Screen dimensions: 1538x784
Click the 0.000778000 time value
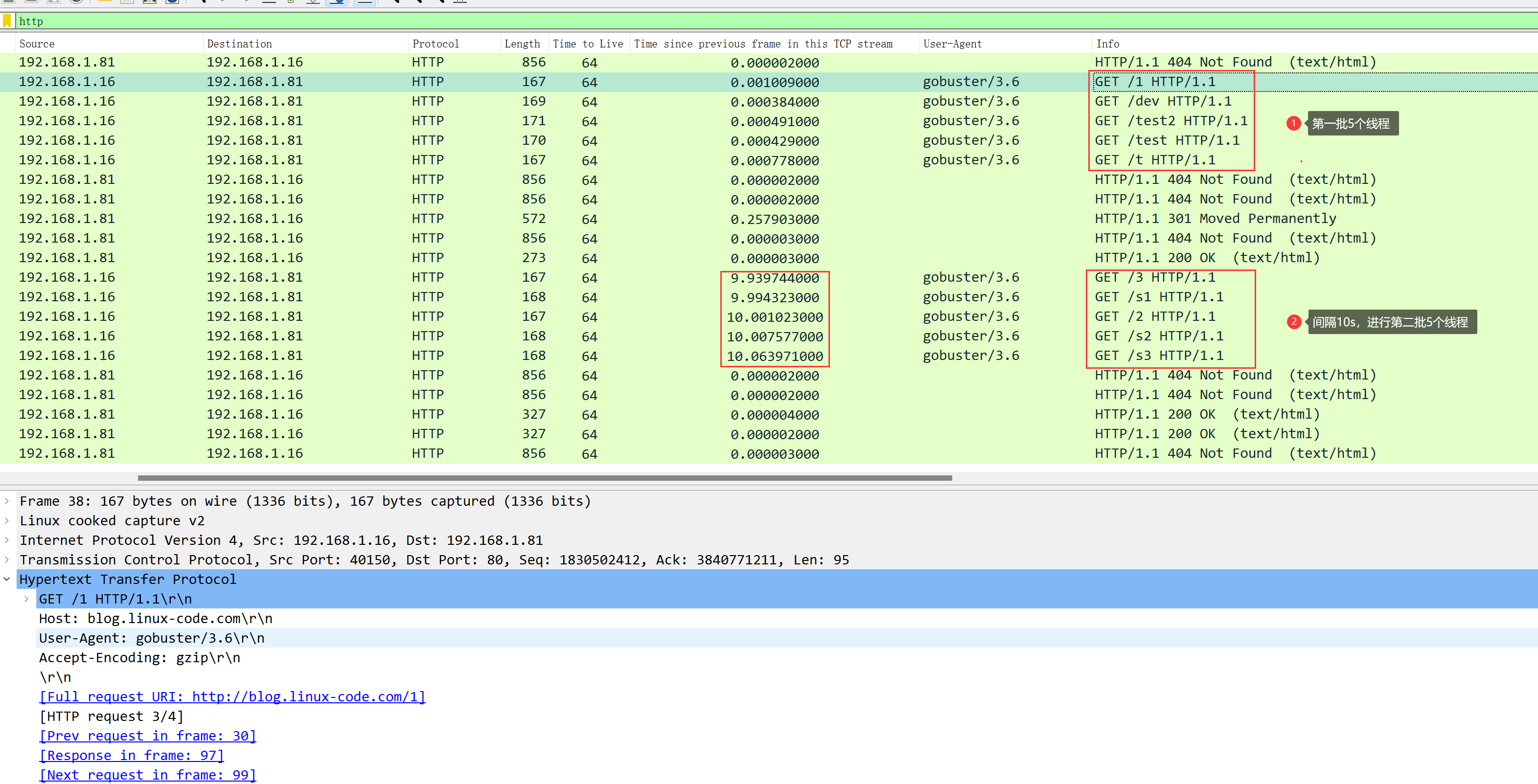tap(774, 160)
